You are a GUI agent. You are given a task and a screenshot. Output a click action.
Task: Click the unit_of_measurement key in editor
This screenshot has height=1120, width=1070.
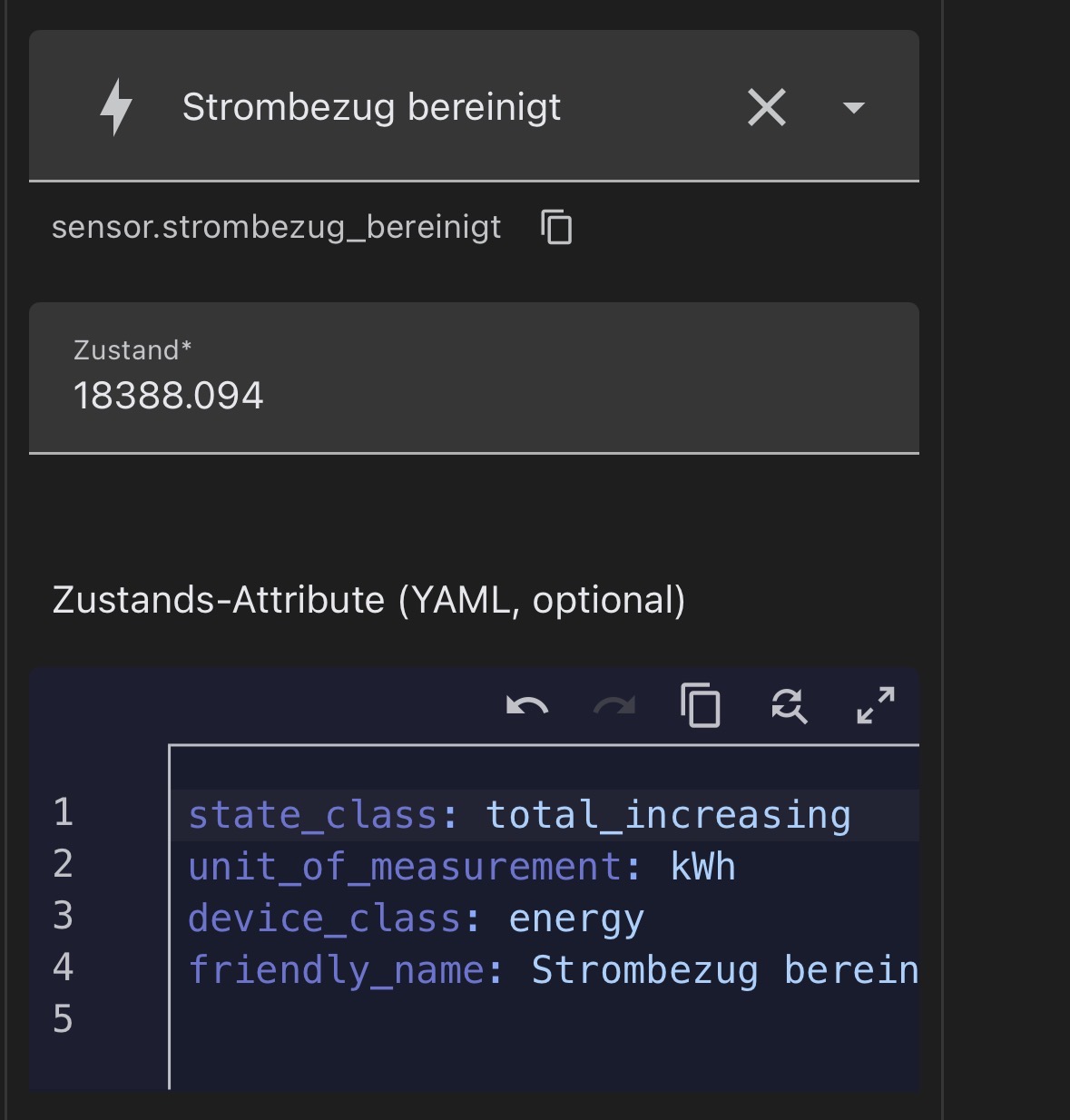(x=405, y=867)
